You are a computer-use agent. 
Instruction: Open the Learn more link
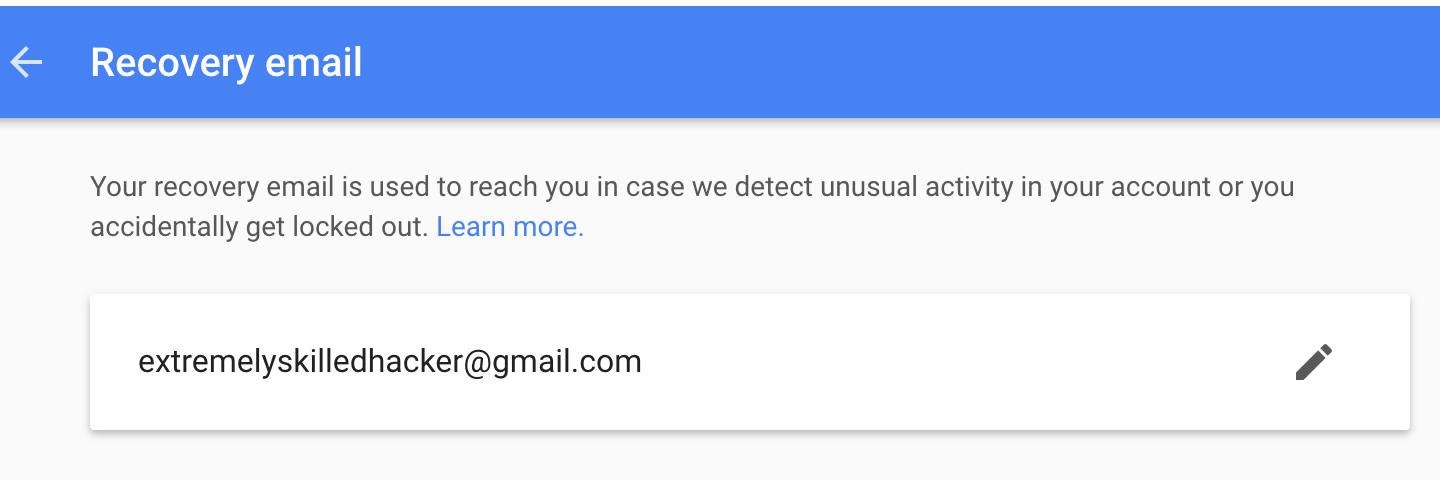510,227
